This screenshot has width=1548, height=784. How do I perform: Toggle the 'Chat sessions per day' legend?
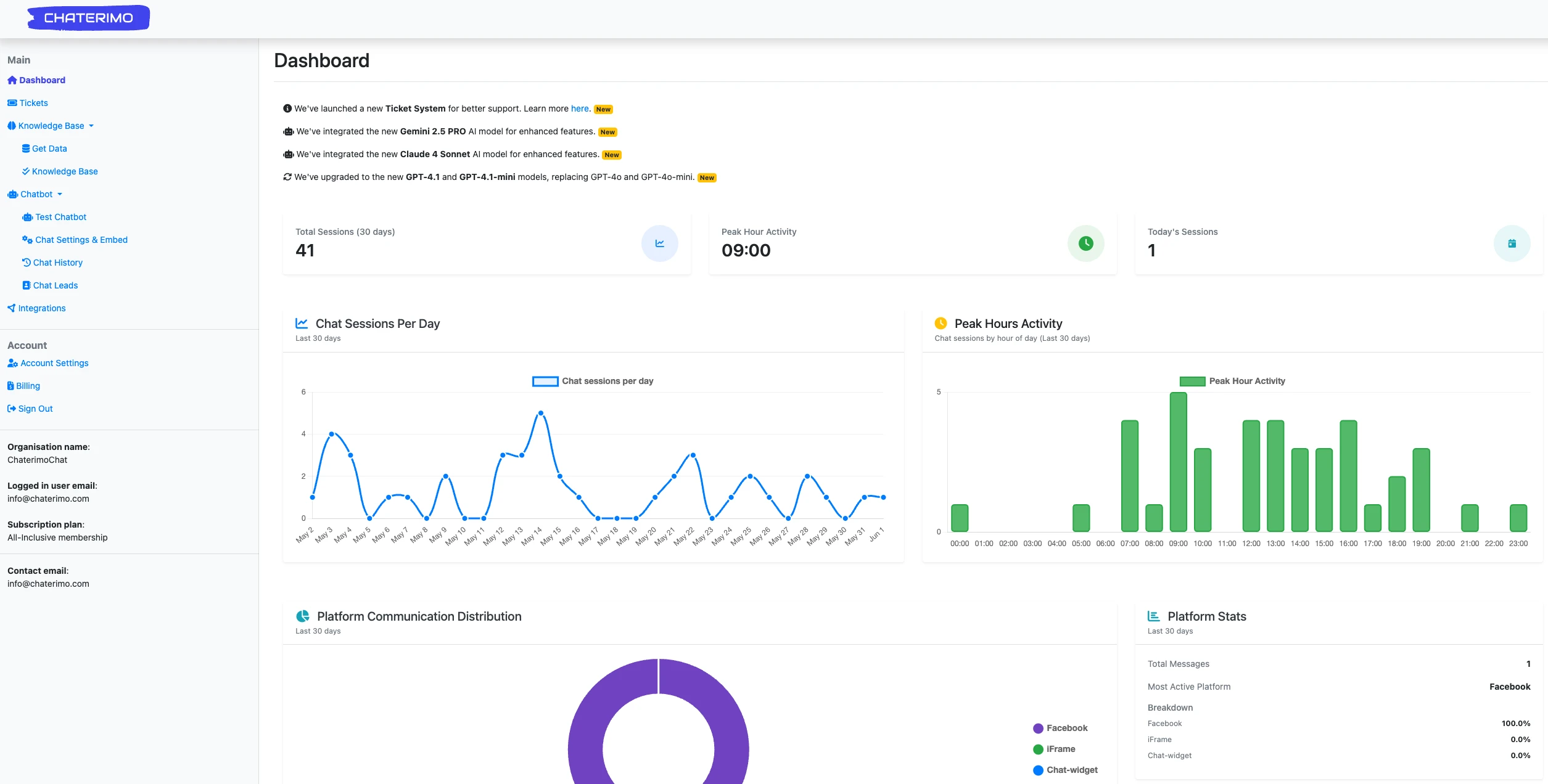(593, 381)
